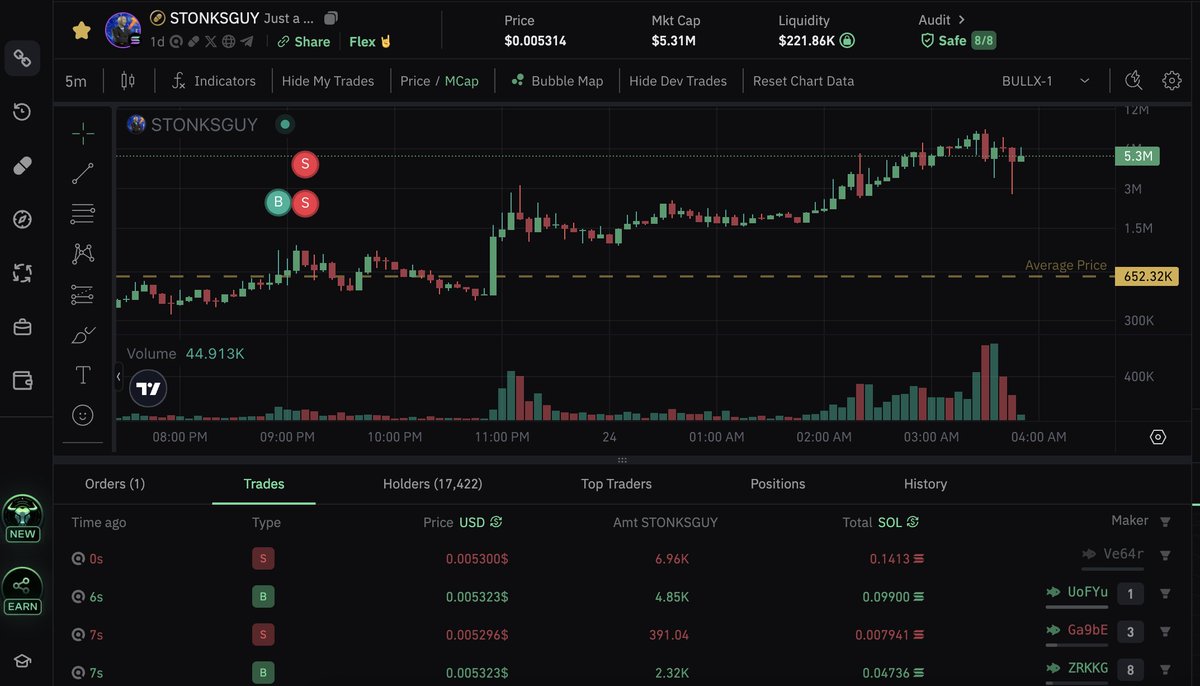This screenshot has width=1200, height=686.
Task: Switch to the Positions tab
Action: (x=778, y=483)
